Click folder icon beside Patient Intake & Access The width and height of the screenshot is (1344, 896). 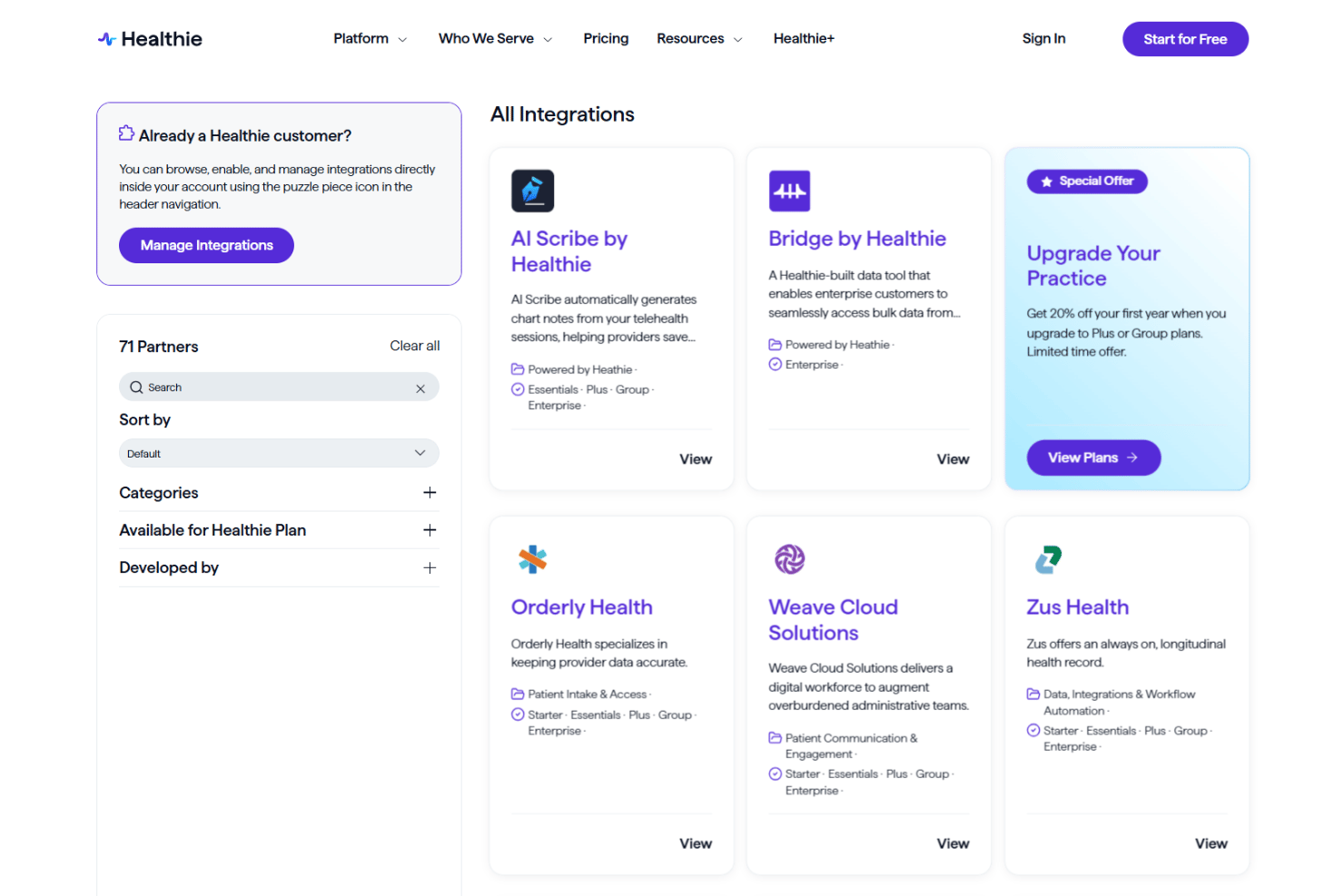(x=518, y=694)
